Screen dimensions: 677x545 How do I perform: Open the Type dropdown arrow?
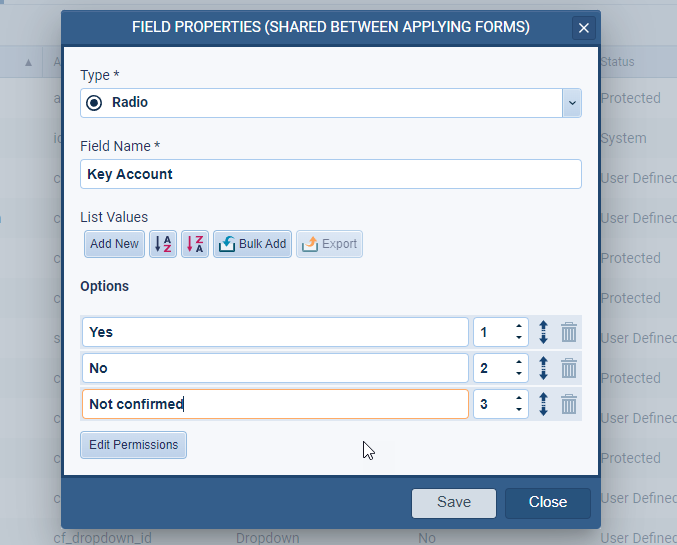(x=571, y=102)
